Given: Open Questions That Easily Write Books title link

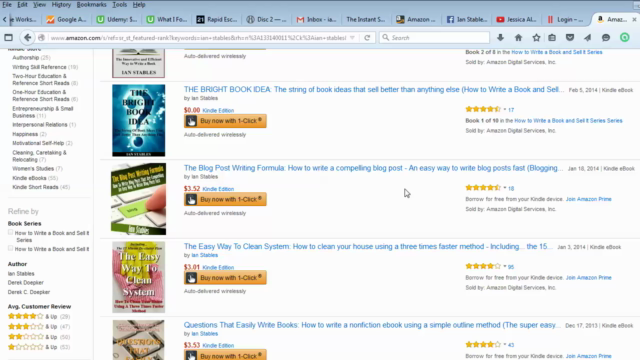Looking at the screenshot, I should [x=372, y=325].
